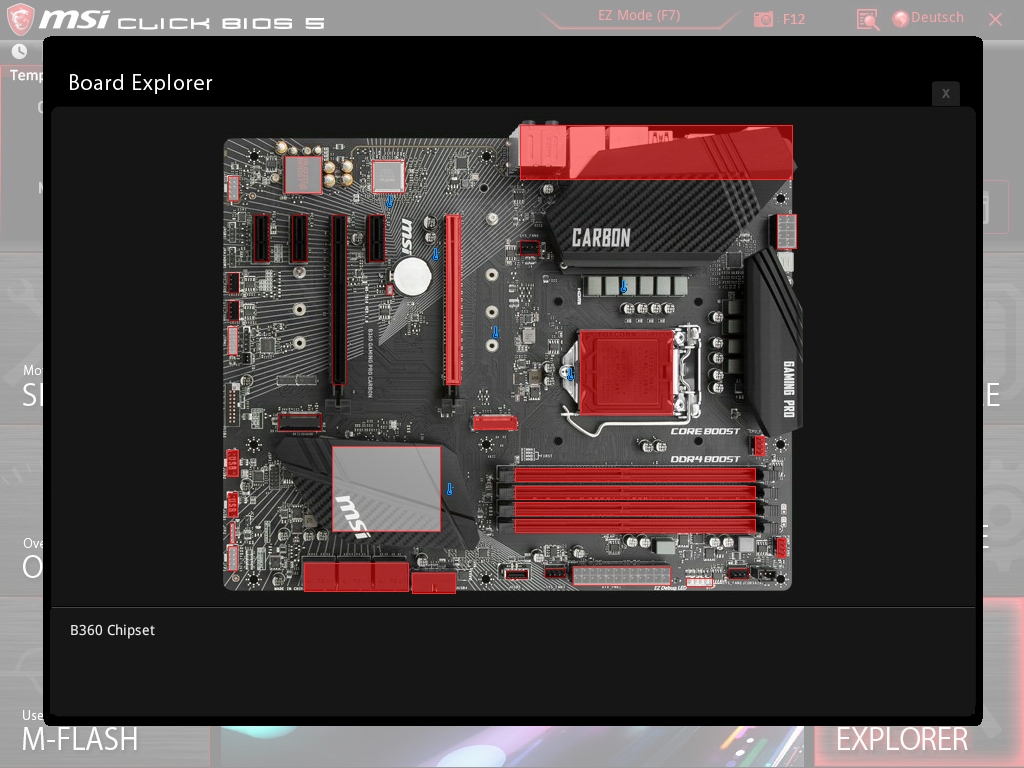
Task: Select the small red jumper beside the coin battery
Action: point(391,289)
